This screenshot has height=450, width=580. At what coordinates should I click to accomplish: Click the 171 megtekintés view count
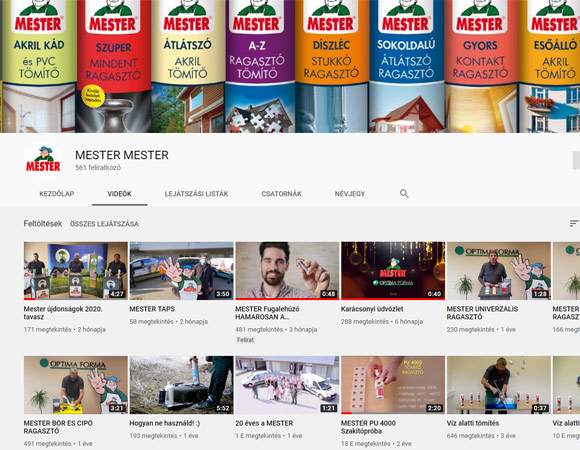point(47,329)
